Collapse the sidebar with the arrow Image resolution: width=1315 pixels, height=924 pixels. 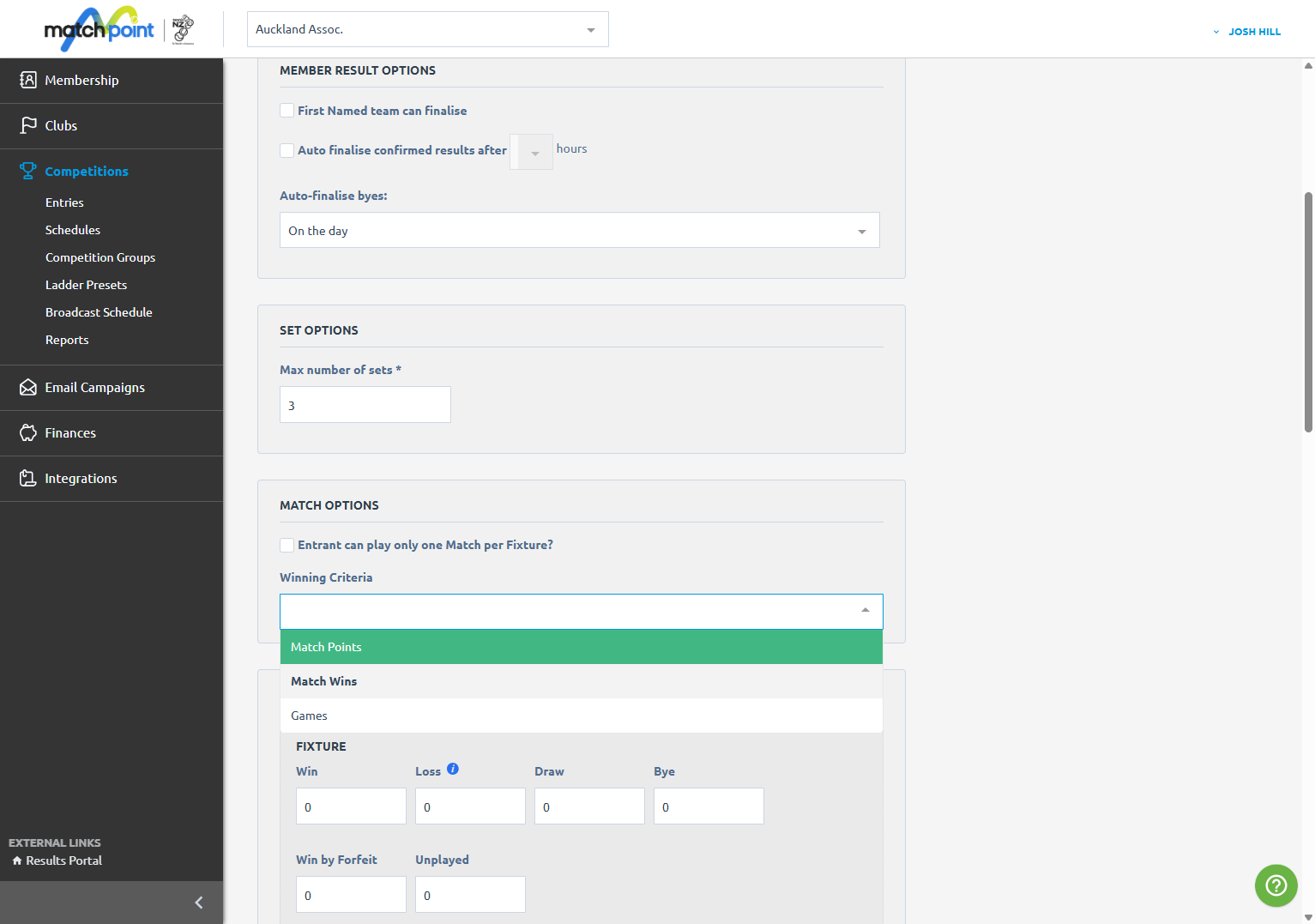[199, 903]
